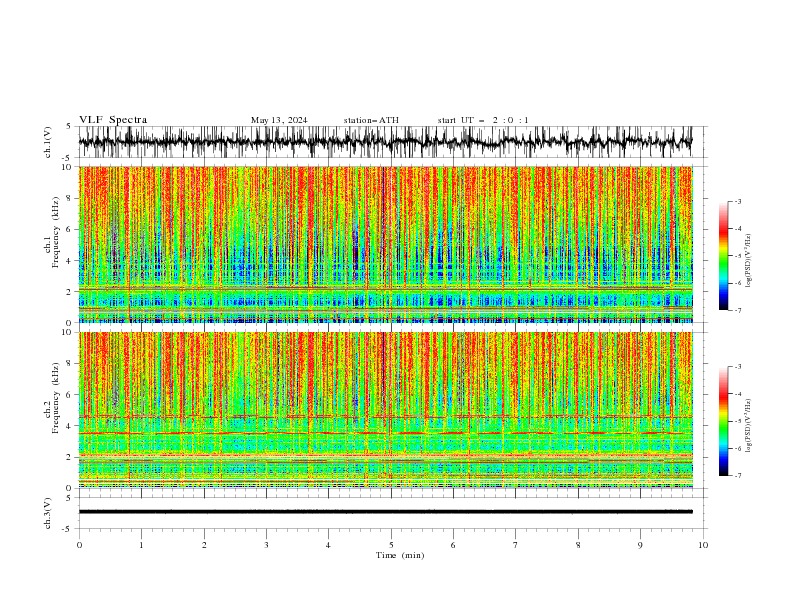Click inside the ch.2 spectrogram panel

385,410
